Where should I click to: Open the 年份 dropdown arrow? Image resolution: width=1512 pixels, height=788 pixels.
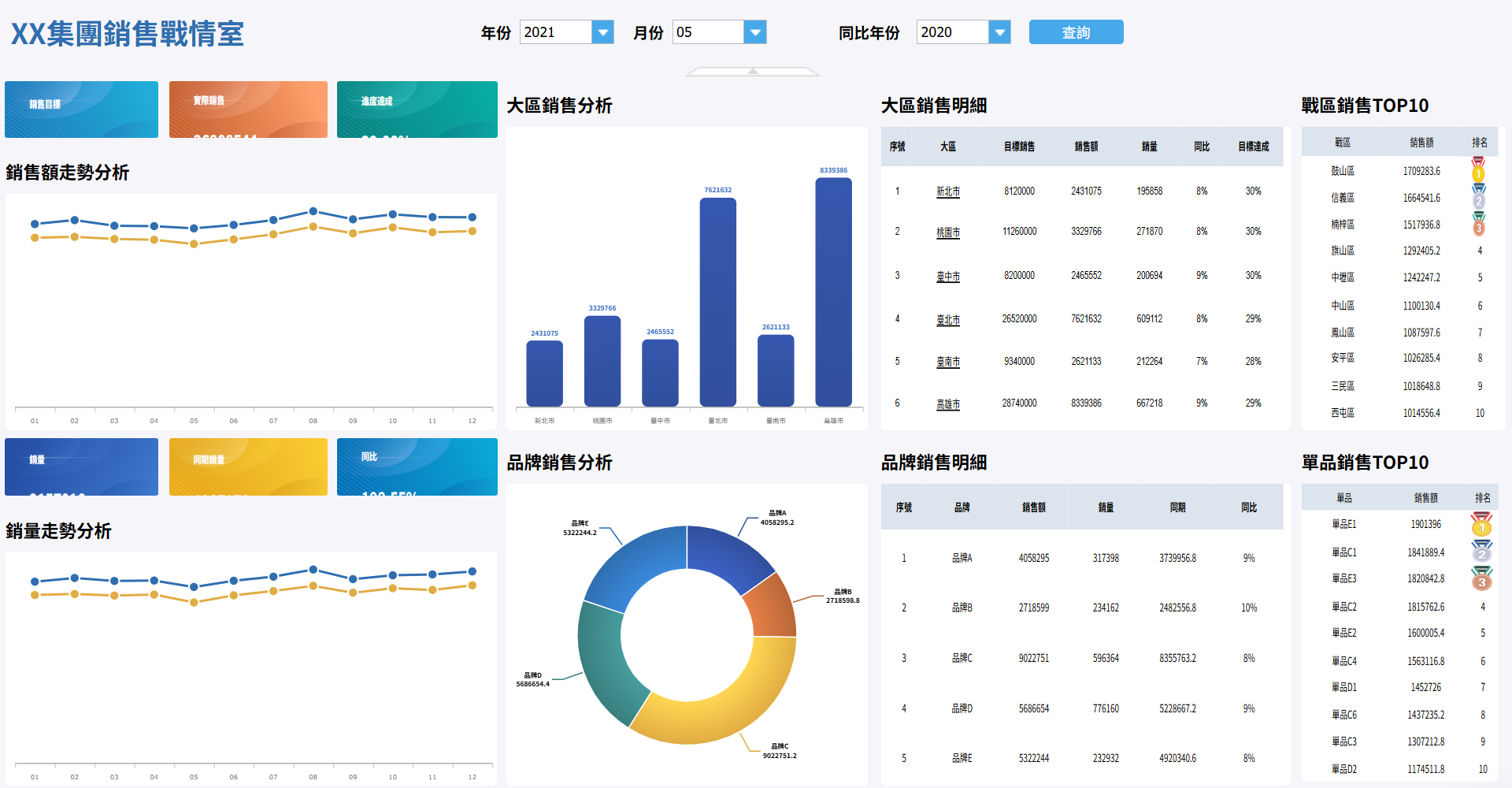(603, 32)
